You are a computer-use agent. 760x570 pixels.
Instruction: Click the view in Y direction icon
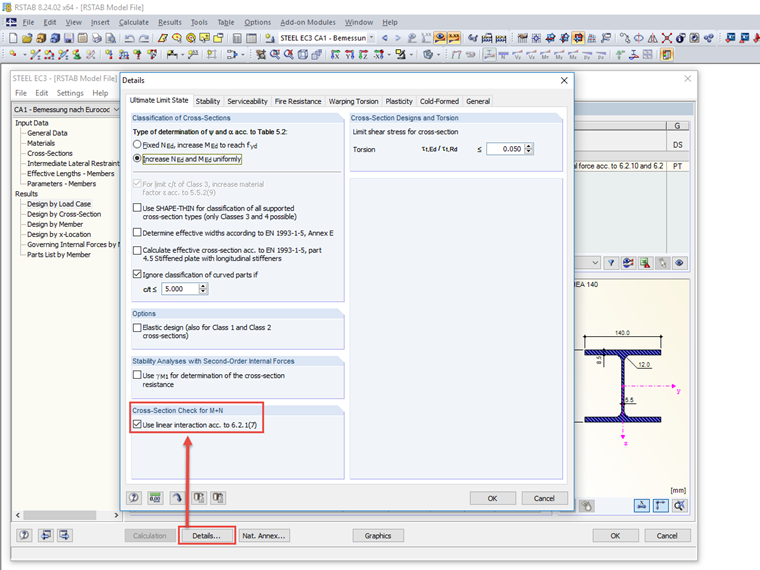pos(349,54)
